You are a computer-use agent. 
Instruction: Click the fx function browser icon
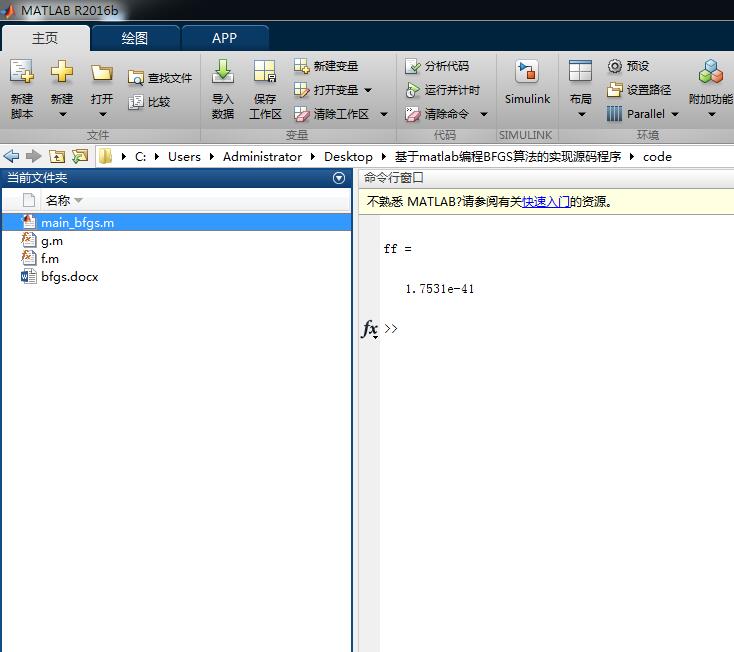369,328
